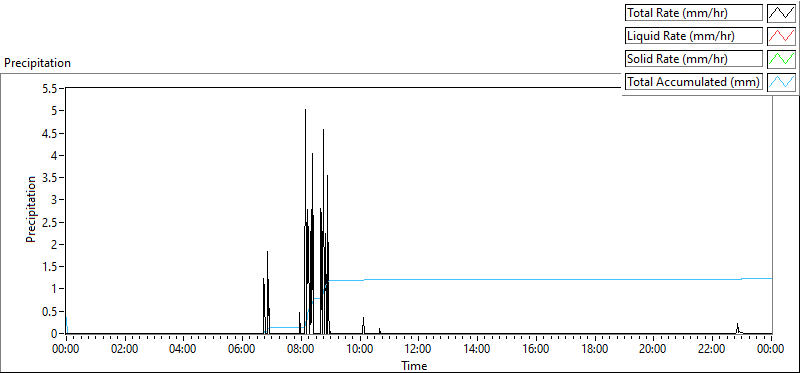Click the blue Total Accumulated plot sample icon
Viewport: 800px width, 373px height.
781,82
